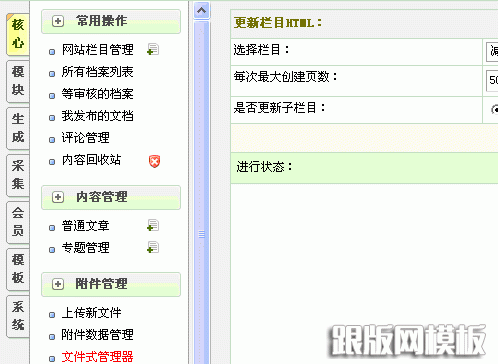Click the bullet icon before 上传新文件
Image resolution: width=498 pixels, height=364 pixels.
(x=52, y=315)
